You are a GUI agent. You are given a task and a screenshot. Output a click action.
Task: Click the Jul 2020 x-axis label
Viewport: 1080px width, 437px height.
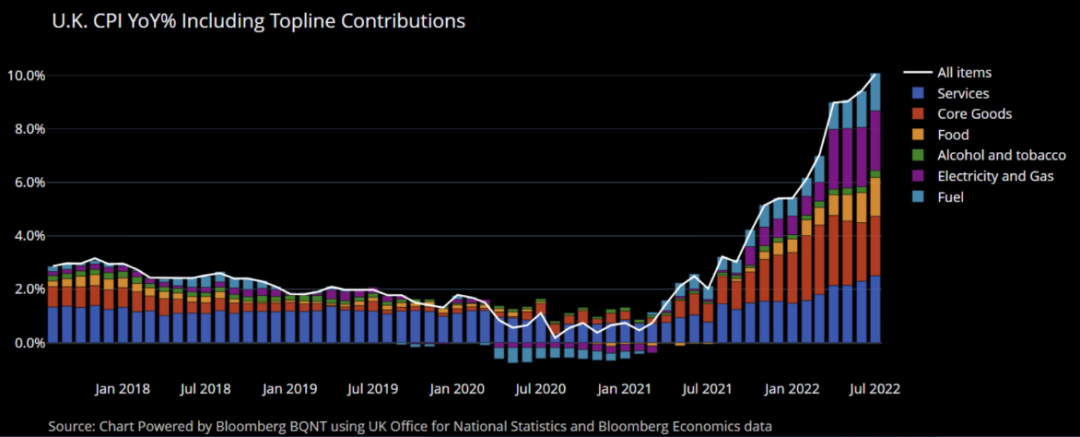(x=539, y=389)
